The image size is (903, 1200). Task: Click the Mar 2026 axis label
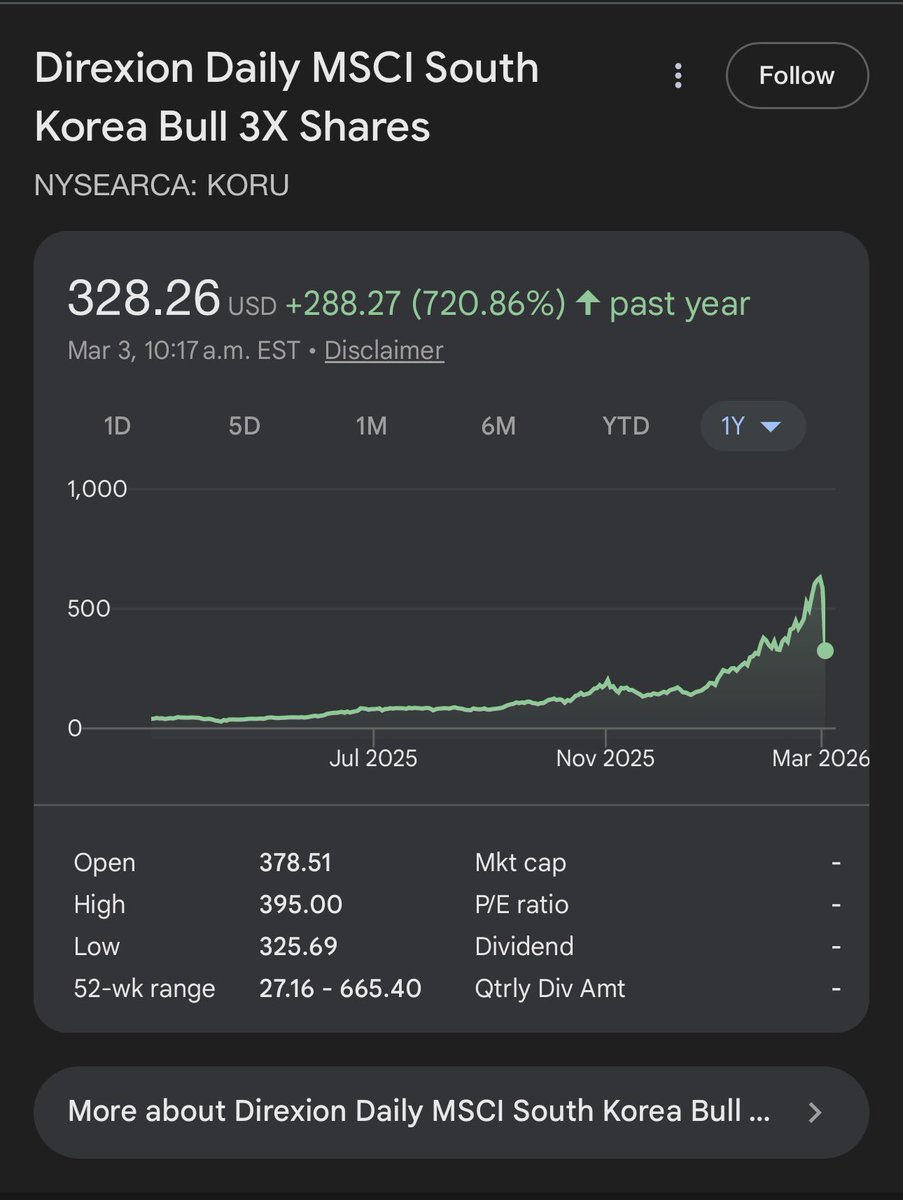click(x=820, y=758)
